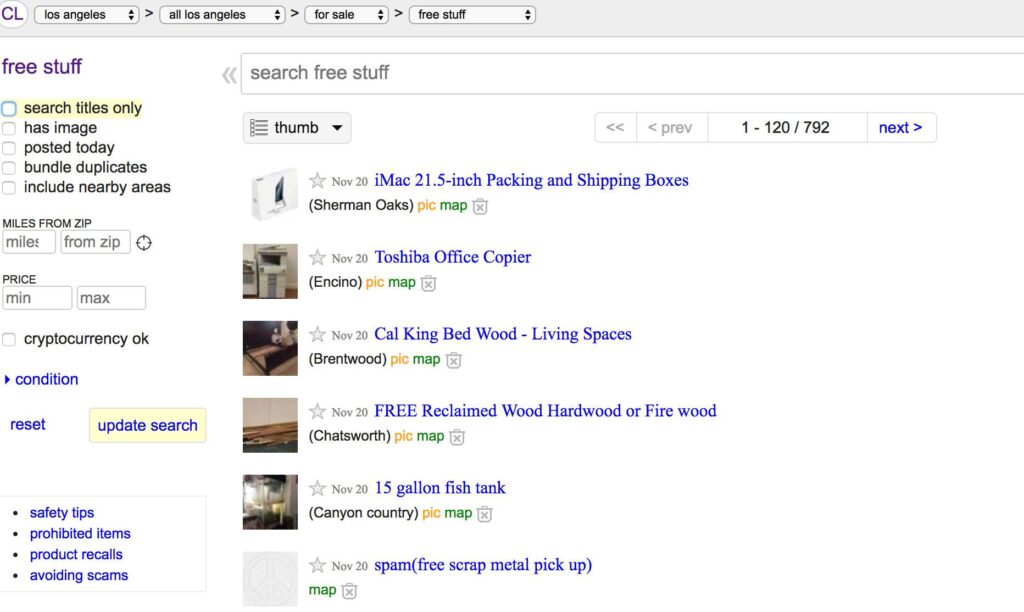Click the use-my-location crosshair icon
The image size is (1024, 612).
[x=144, y=243]
